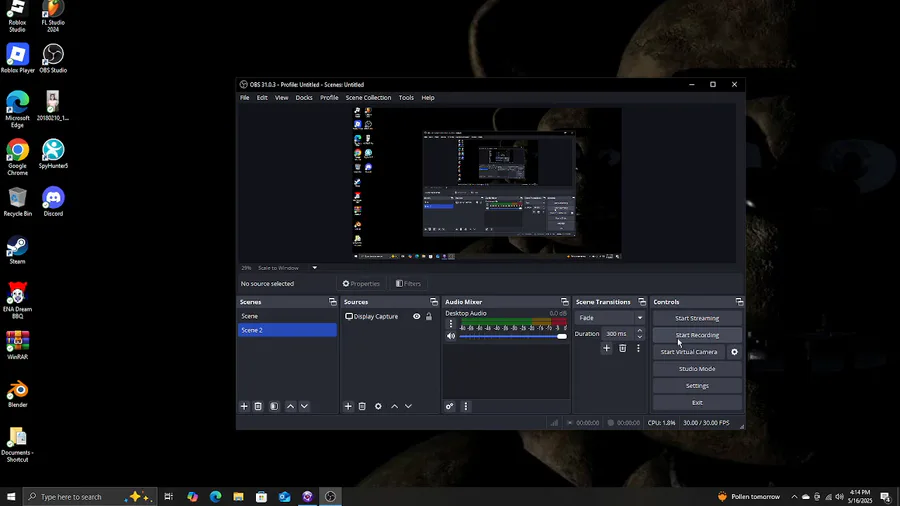Move source down arrow in Sources panel
The image size is (900, 506).
(408, 406)
